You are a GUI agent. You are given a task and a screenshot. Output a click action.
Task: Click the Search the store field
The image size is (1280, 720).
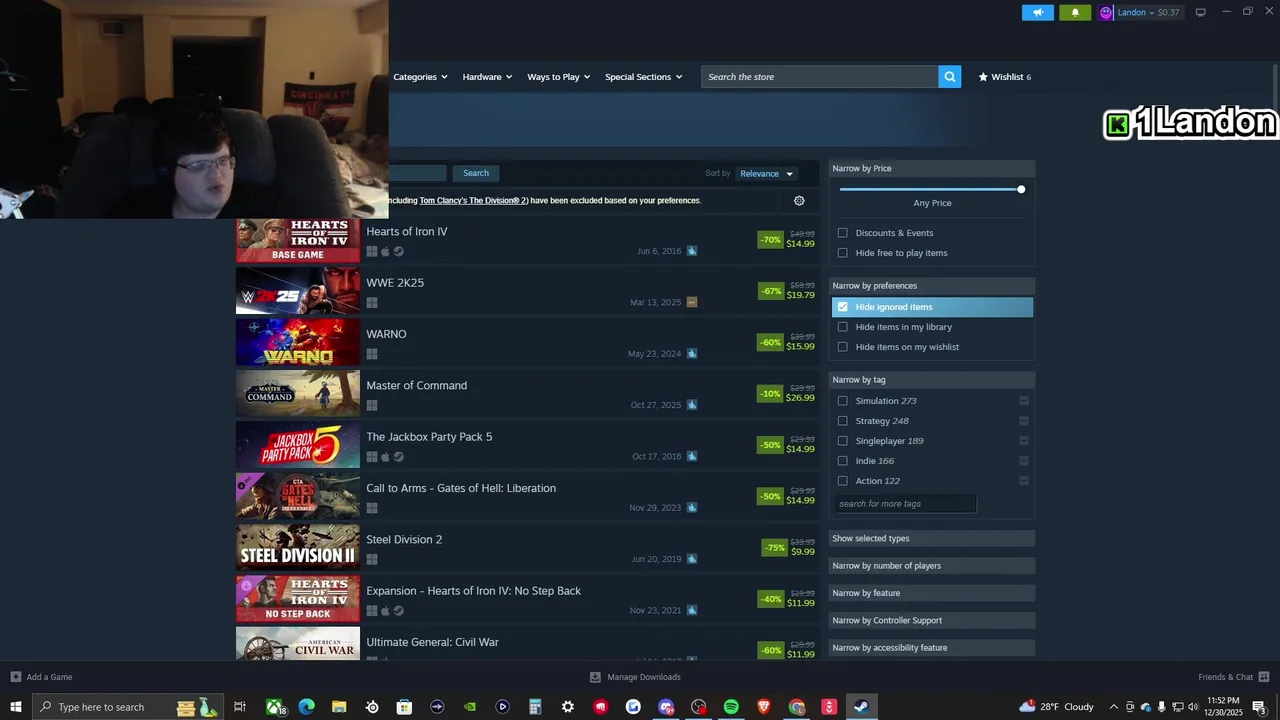click(820, 77)
